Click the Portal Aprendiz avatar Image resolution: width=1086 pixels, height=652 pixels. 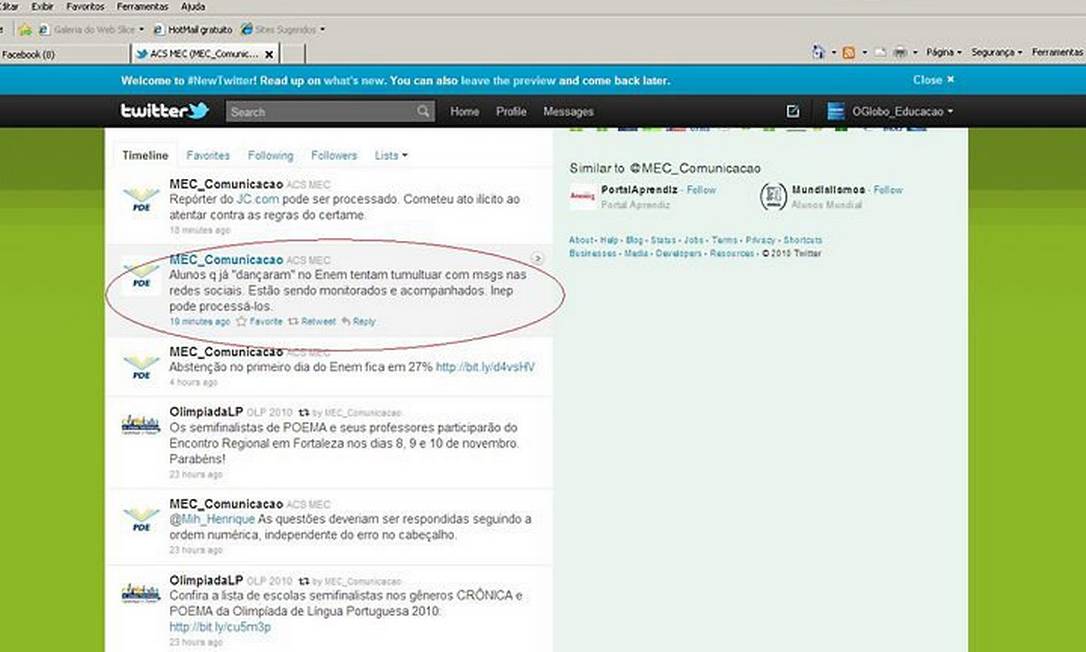coord(582,196)
